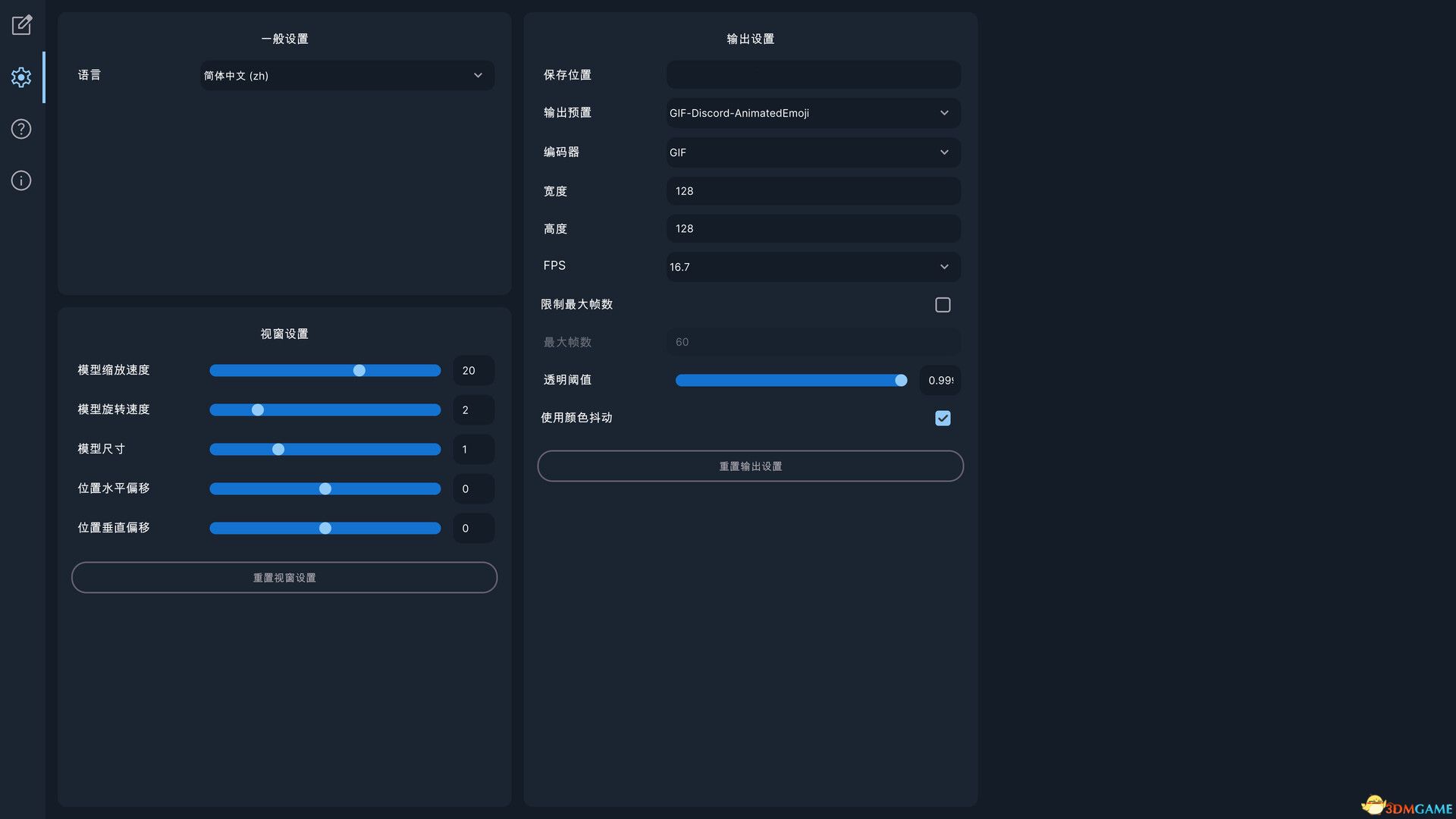The image size is (1456, 819).
Task: Select the 高度 input field
Action: (x=812, y=228)
